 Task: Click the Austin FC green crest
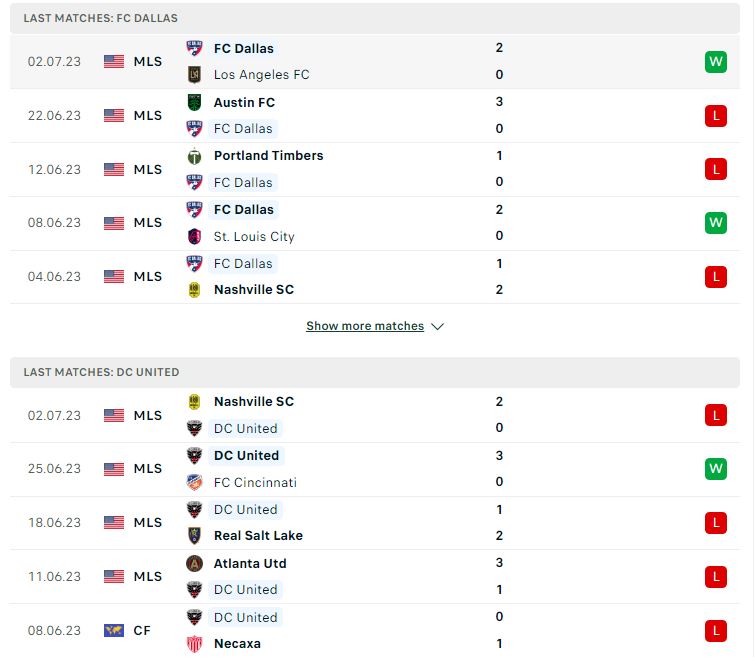(x=194, y=102)
